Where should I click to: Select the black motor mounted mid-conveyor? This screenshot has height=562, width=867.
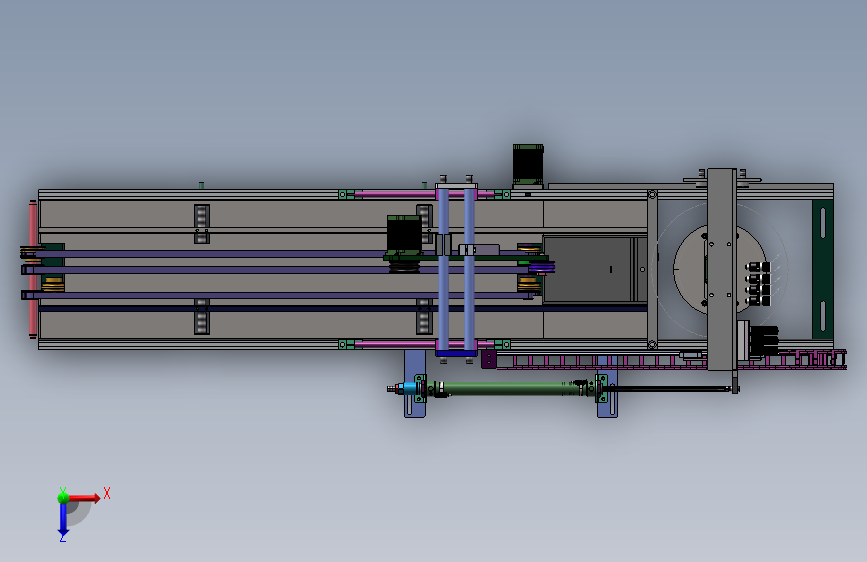point(404,234)
